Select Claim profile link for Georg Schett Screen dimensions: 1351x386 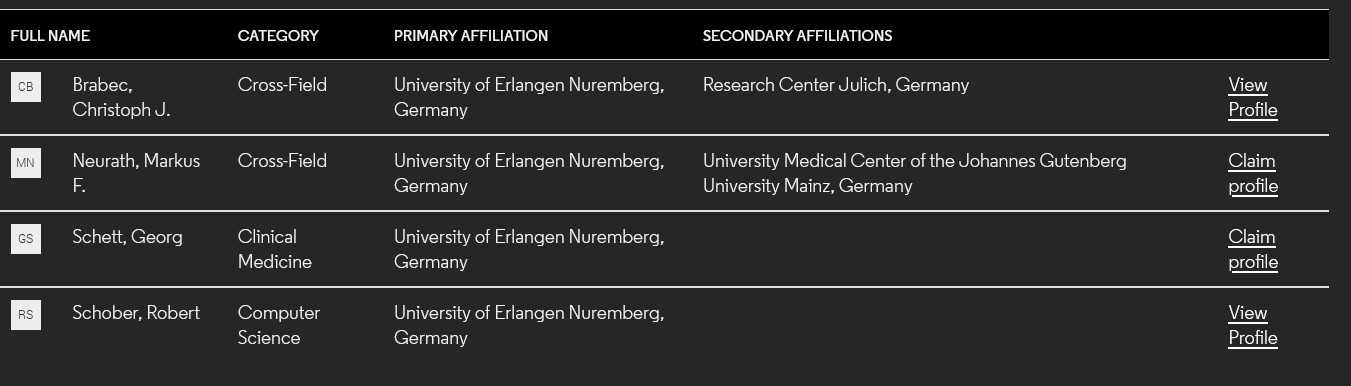(1253, 249)
